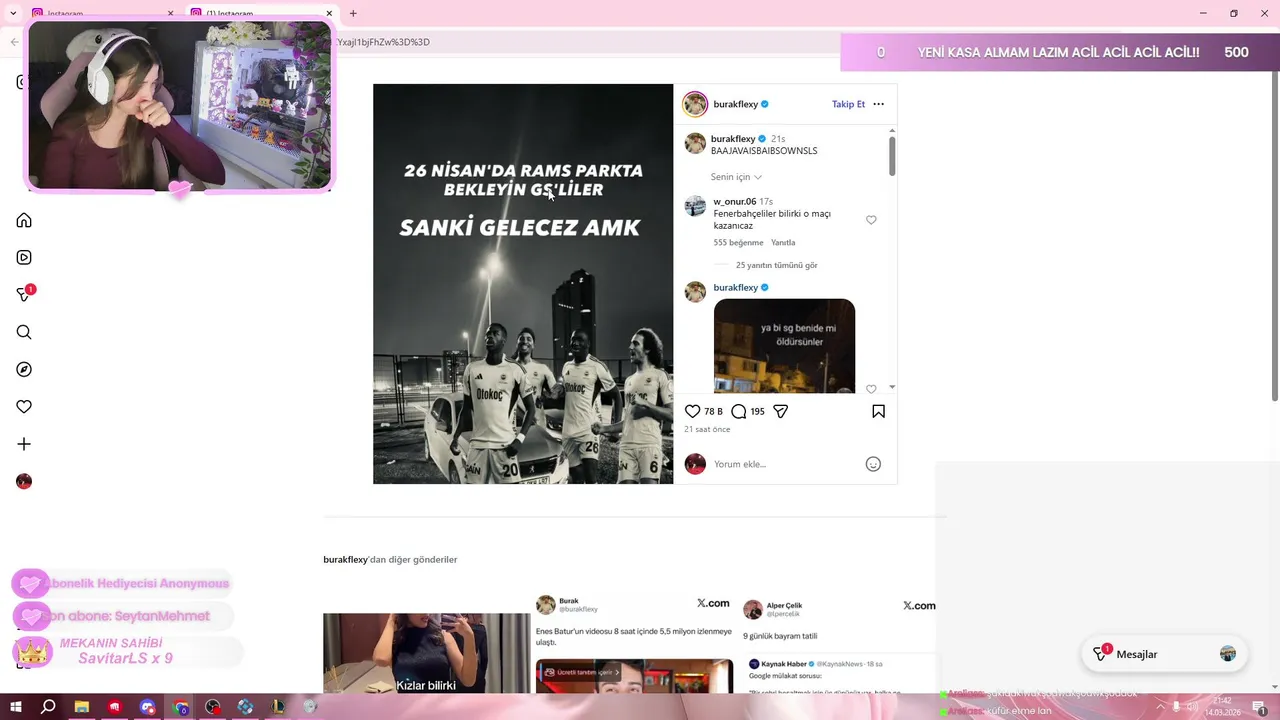This screenshot has height=720, width=1280.
Task: Like burakflexy's image comment
Action: click(x=871, y=389)
